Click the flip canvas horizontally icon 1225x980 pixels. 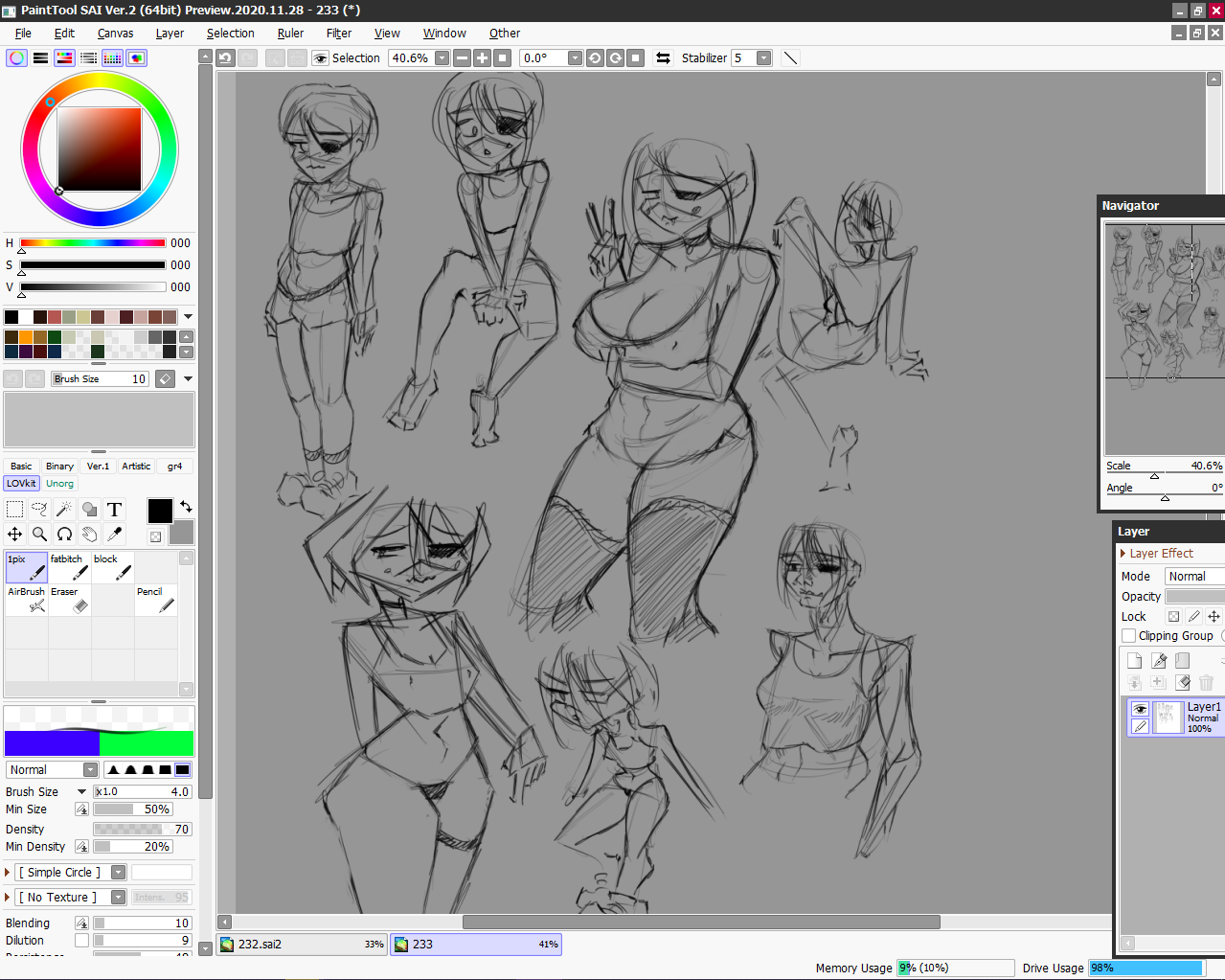coord(663,58)
